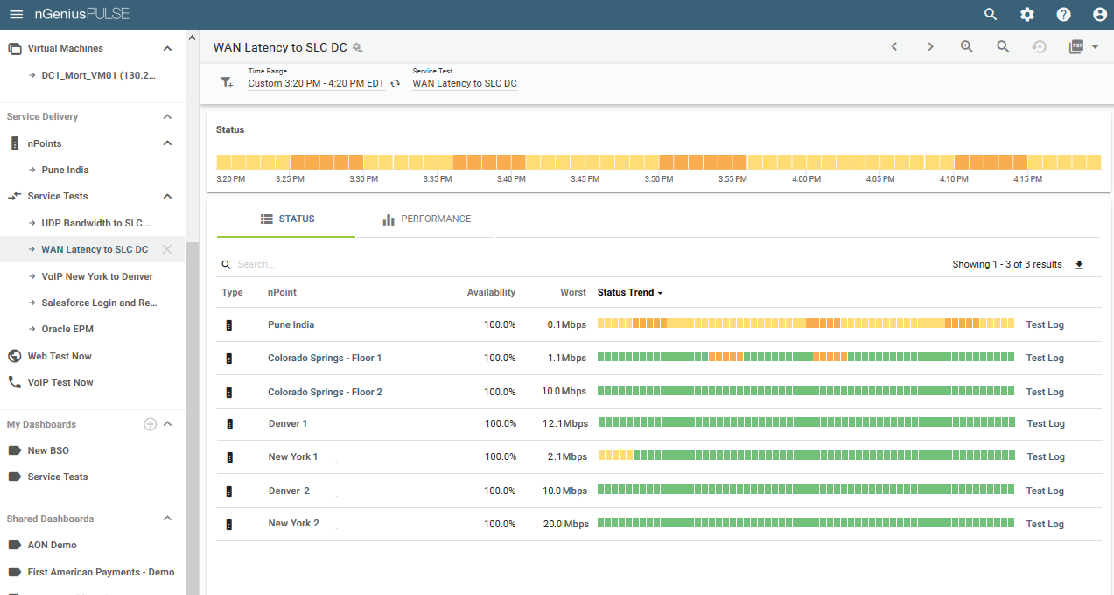The image size is (1114, 595).
Task: Open the Service Test selector
Action: coord(465,83)
